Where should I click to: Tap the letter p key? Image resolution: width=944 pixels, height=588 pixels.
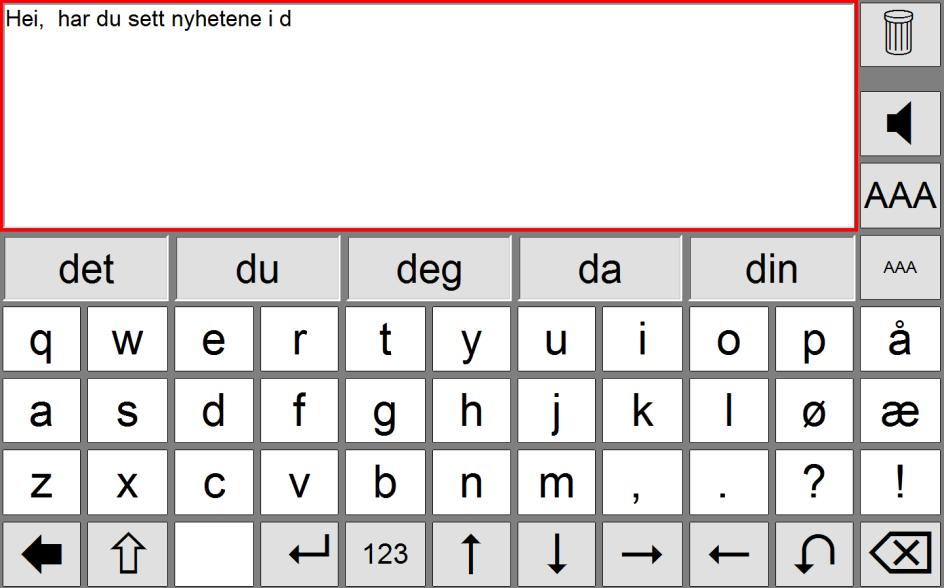(814, 339)
